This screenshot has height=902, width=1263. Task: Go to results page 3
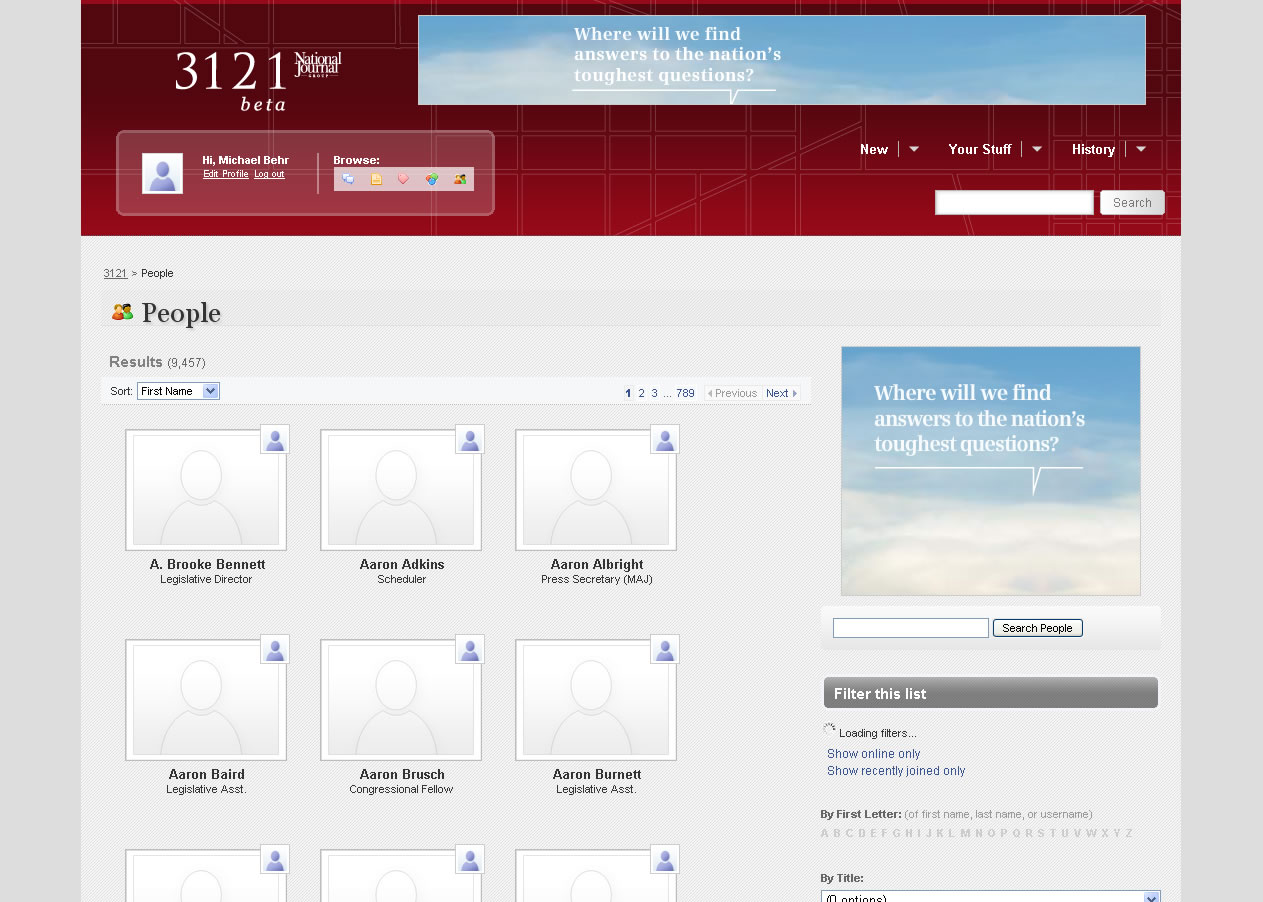(655, 393)
